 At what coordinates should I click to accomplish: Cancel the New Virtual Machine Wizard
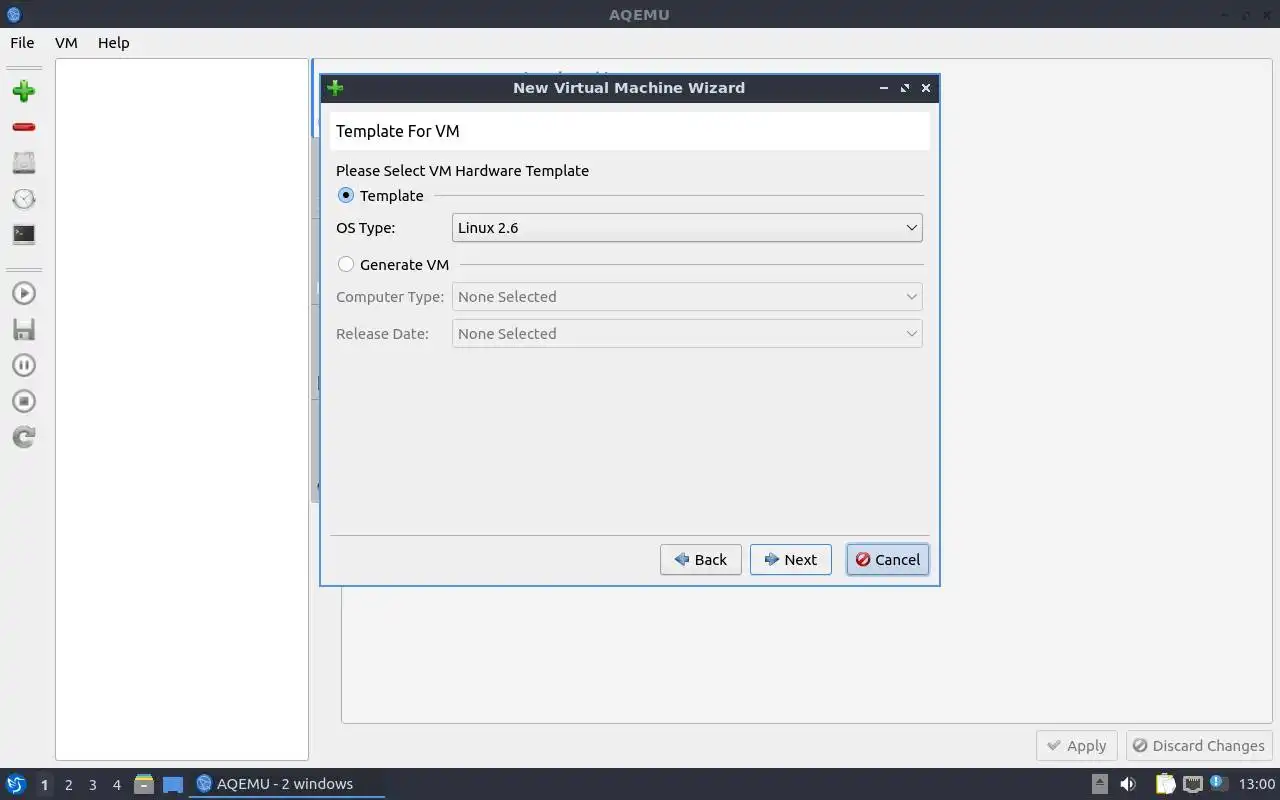(888, 560)
